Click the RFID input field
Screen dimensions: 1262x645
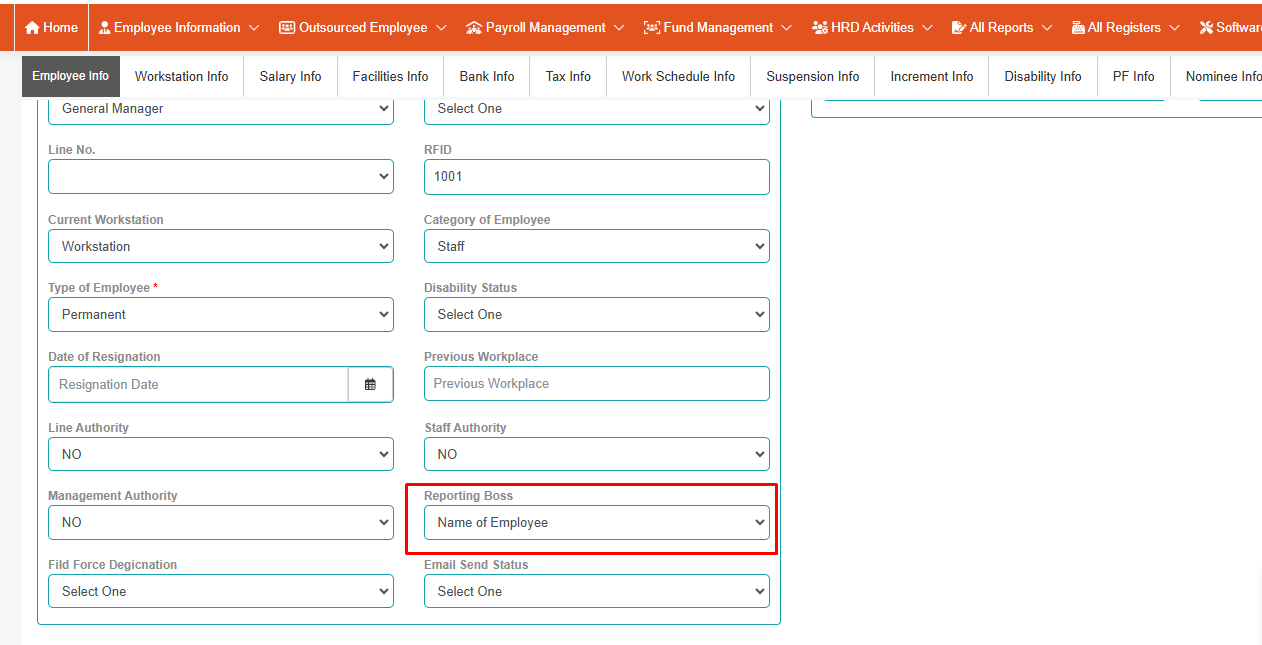pyautogui.click(x=596, y=177)
